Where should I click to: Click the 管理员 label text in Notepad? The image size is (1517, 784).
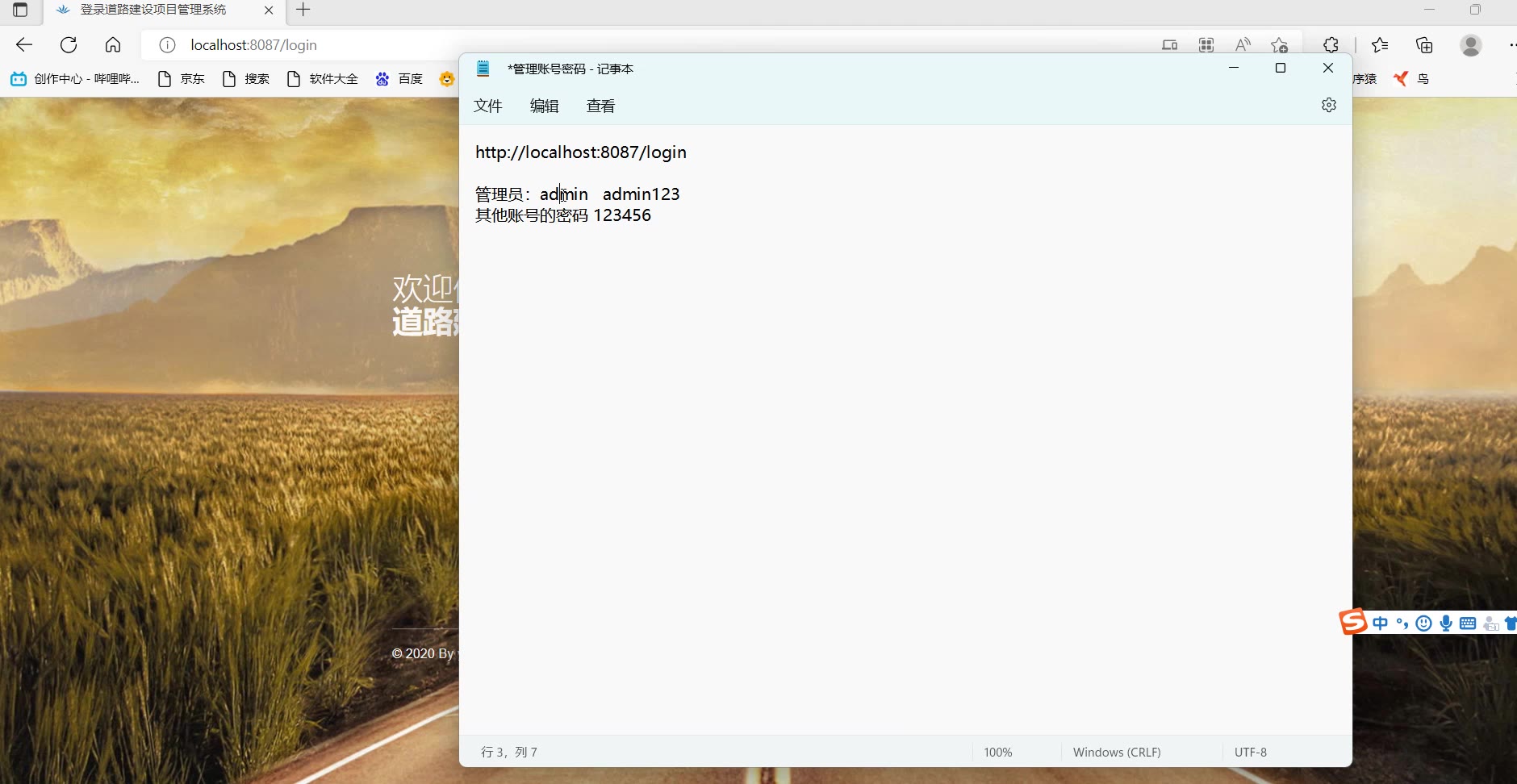[x=499, y=194]
